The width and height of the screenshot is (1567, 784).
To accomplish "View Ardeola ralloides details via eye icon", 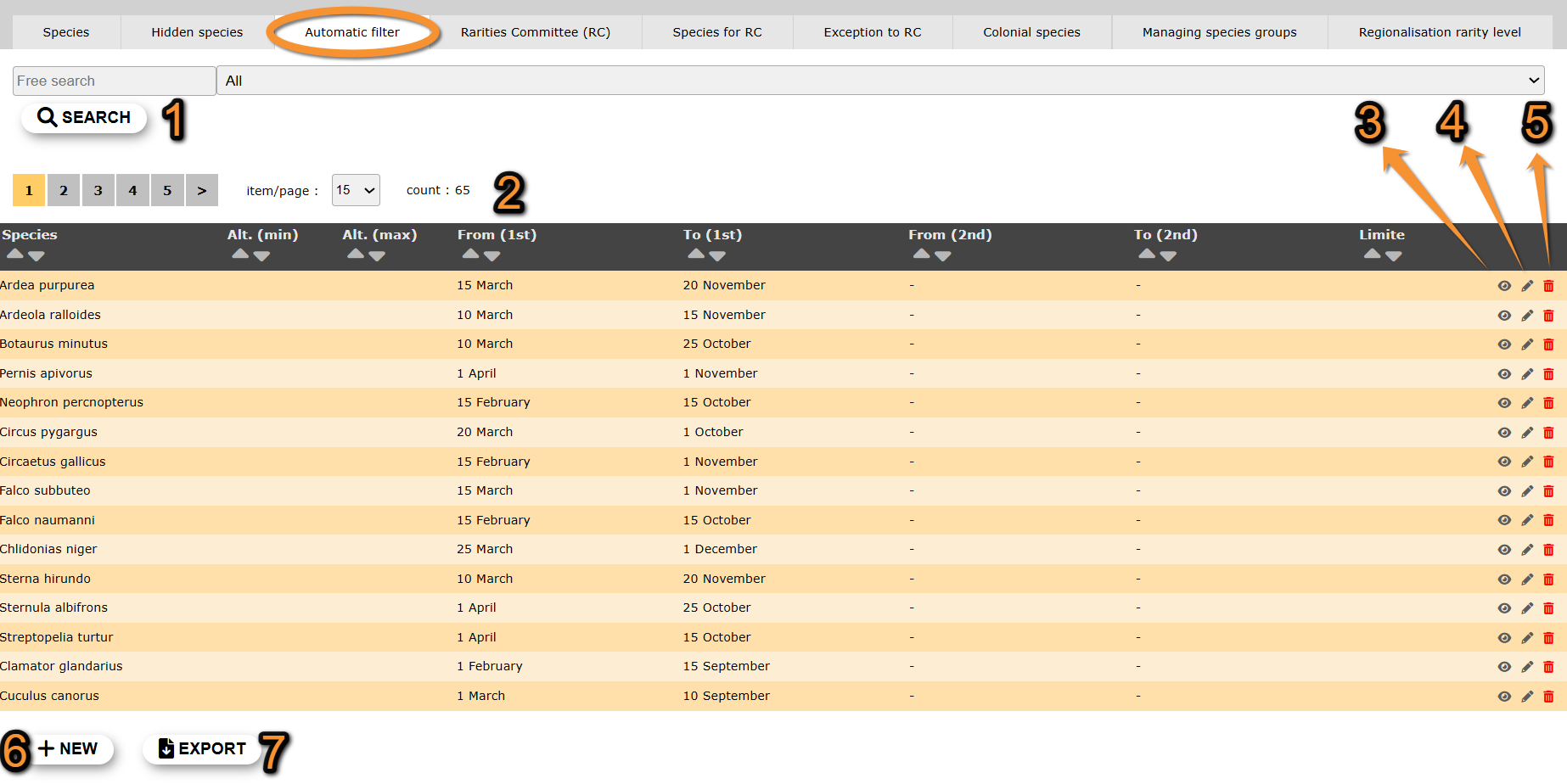I will pyautogui.click(x=1504, y=316).
